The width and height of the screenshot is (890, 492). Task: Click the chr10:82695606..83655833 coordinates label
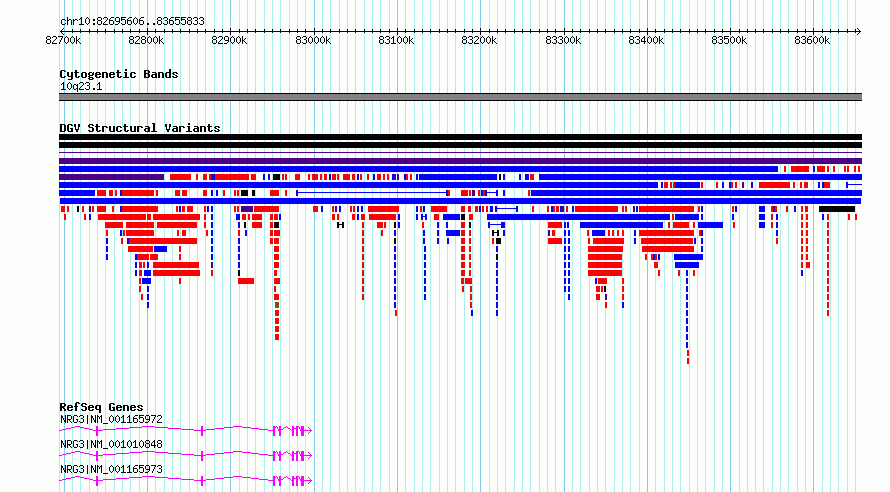click(x=132, y=22)
